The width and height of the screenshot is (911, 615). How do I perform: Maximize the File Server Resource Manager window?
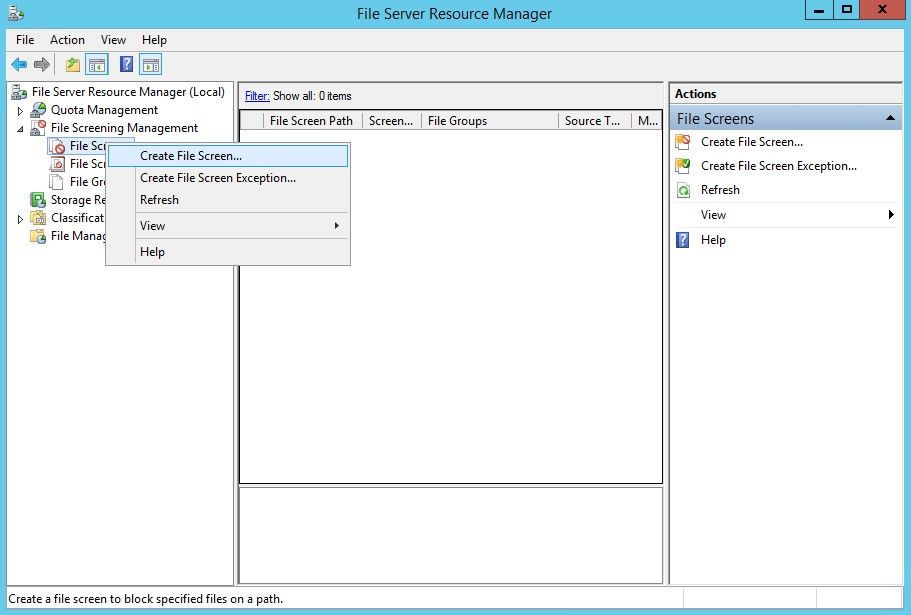point(847,10)
